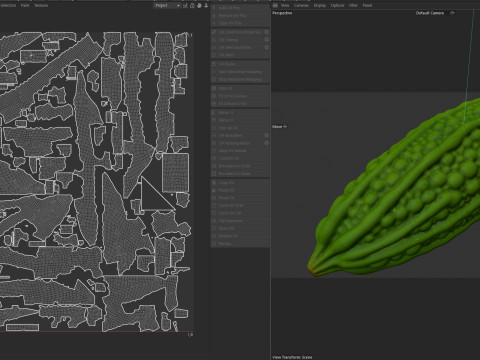The width and height of the screenshot is (480, 360).
Task: Click Cycle UV CW
Action: pyautogui.click(x=230, y=213)
